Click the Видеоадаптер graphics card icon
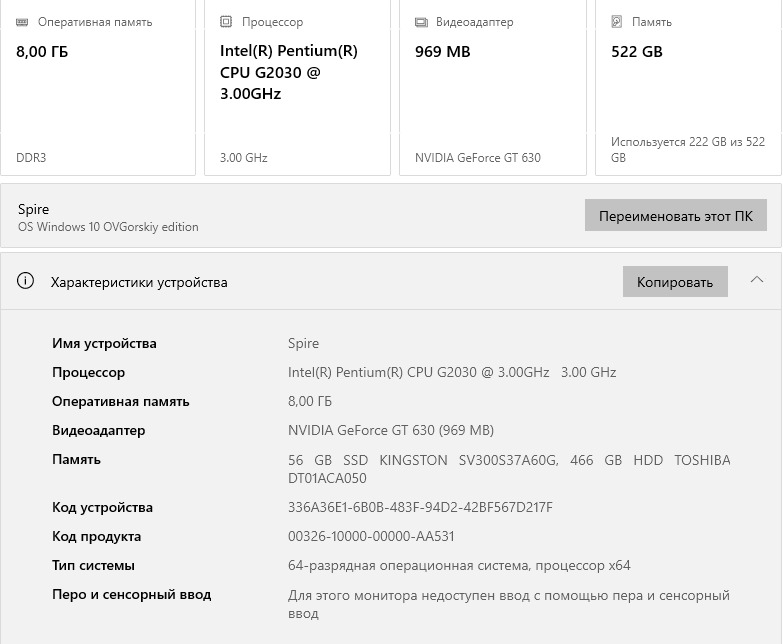783x644 pixels. coord(421,21)
